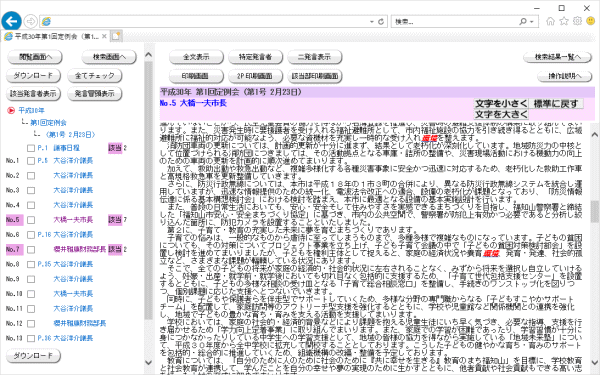The height and width of the screenshot is (375, 600).
Task: Tick the No.13 row checkbox
Action: click(31, 338)
